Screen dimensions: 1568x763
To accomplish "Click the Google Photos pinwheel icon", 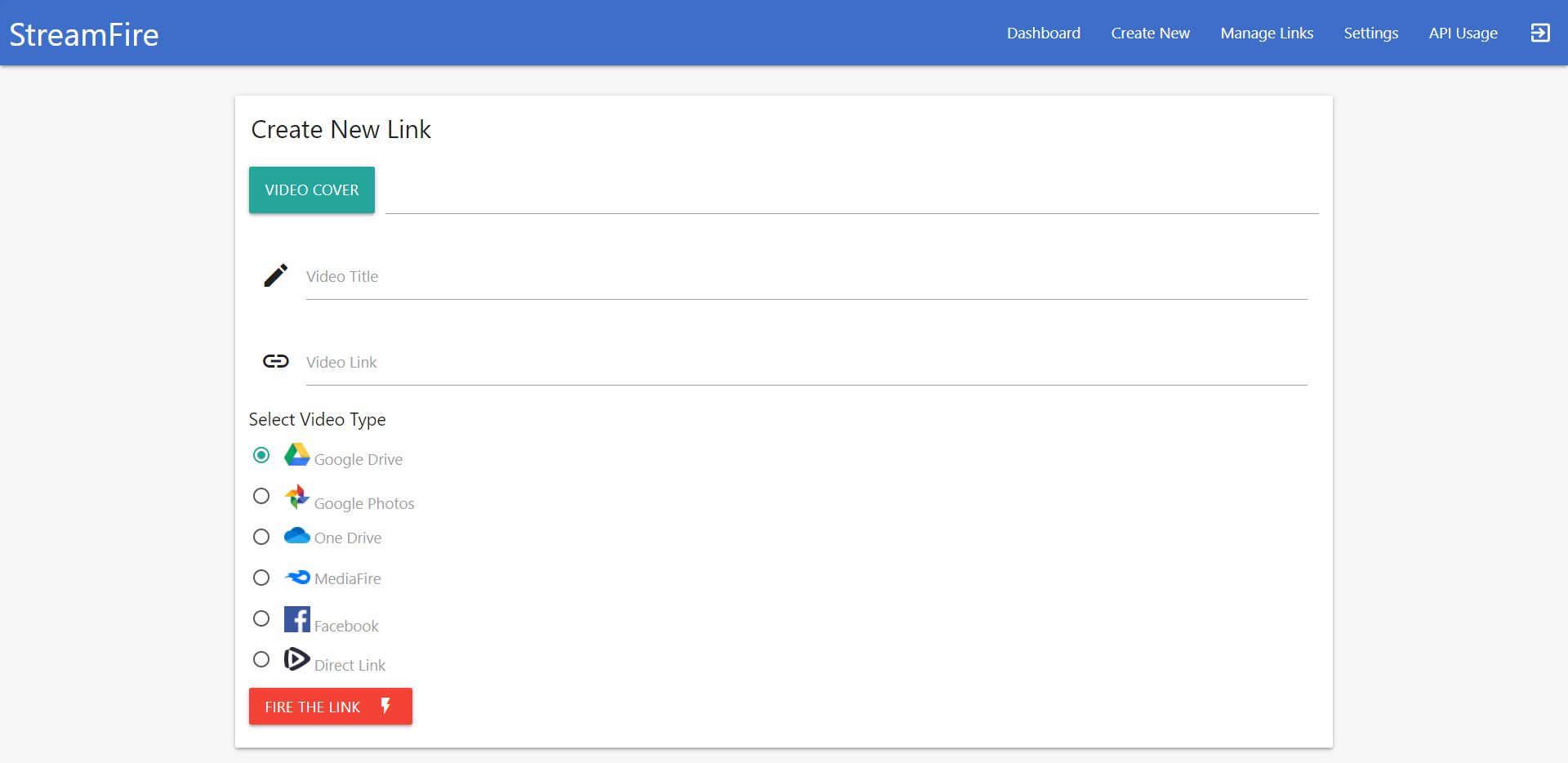I will [296, 497].
